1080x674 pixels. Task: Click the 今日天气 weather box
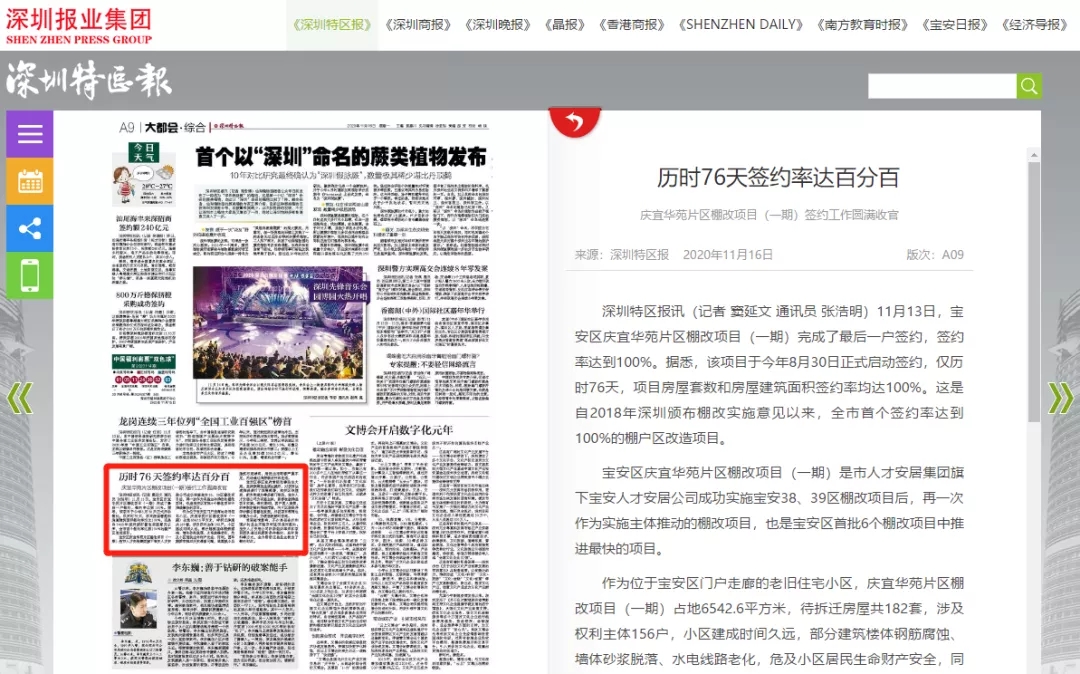click(144, 174)
